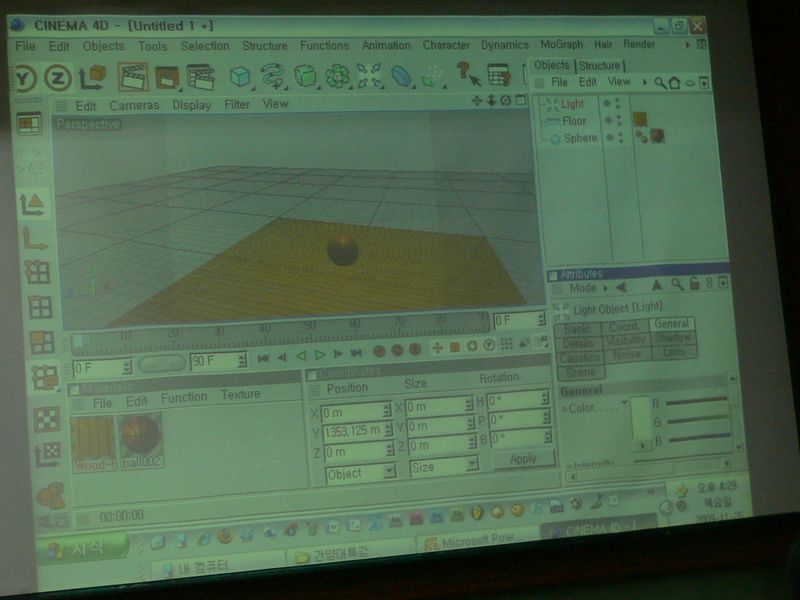
Task: Toggle the viewport layout icon
Action: click(29, 124)
